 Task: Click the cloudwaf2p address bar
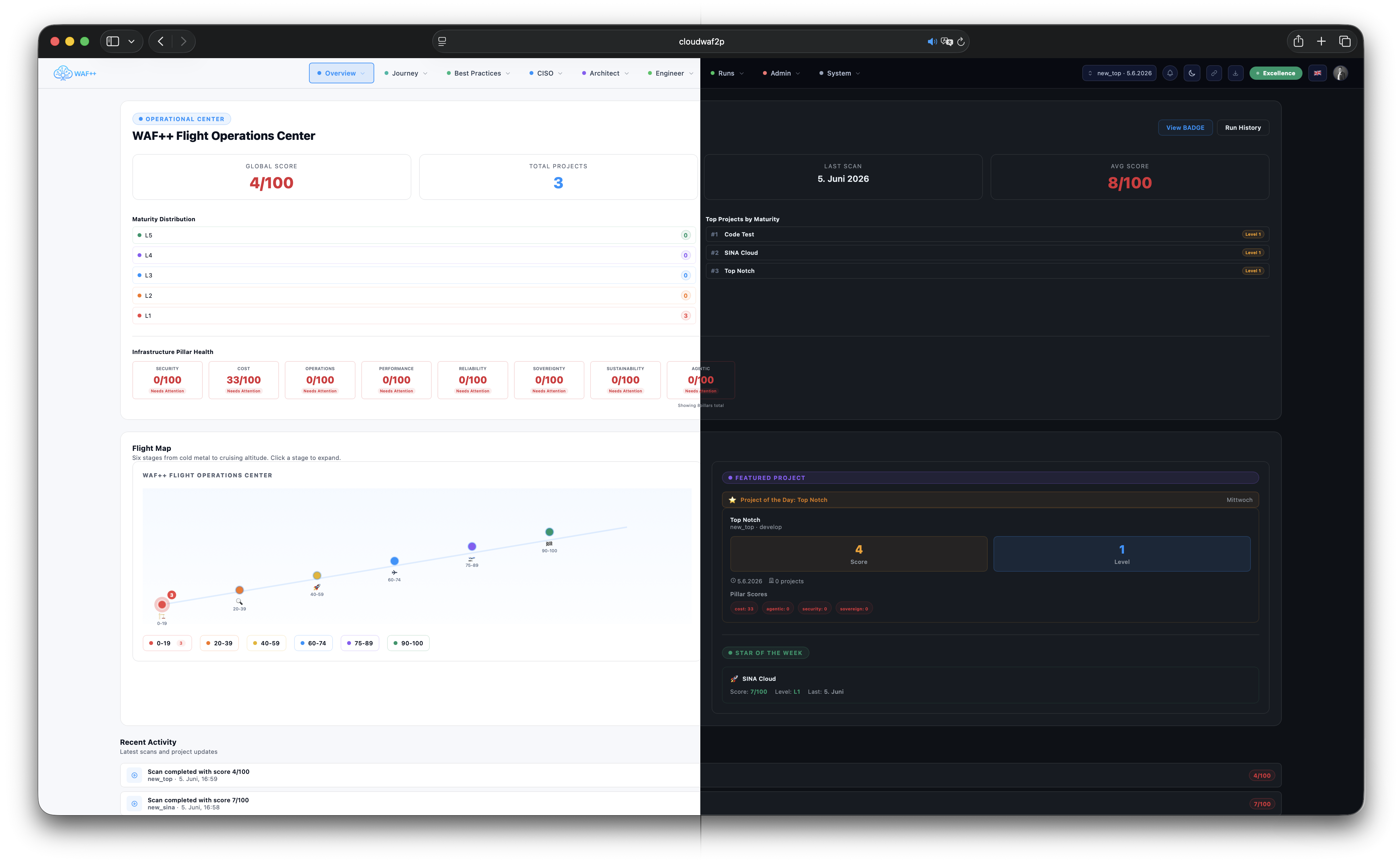pos(701,41)
